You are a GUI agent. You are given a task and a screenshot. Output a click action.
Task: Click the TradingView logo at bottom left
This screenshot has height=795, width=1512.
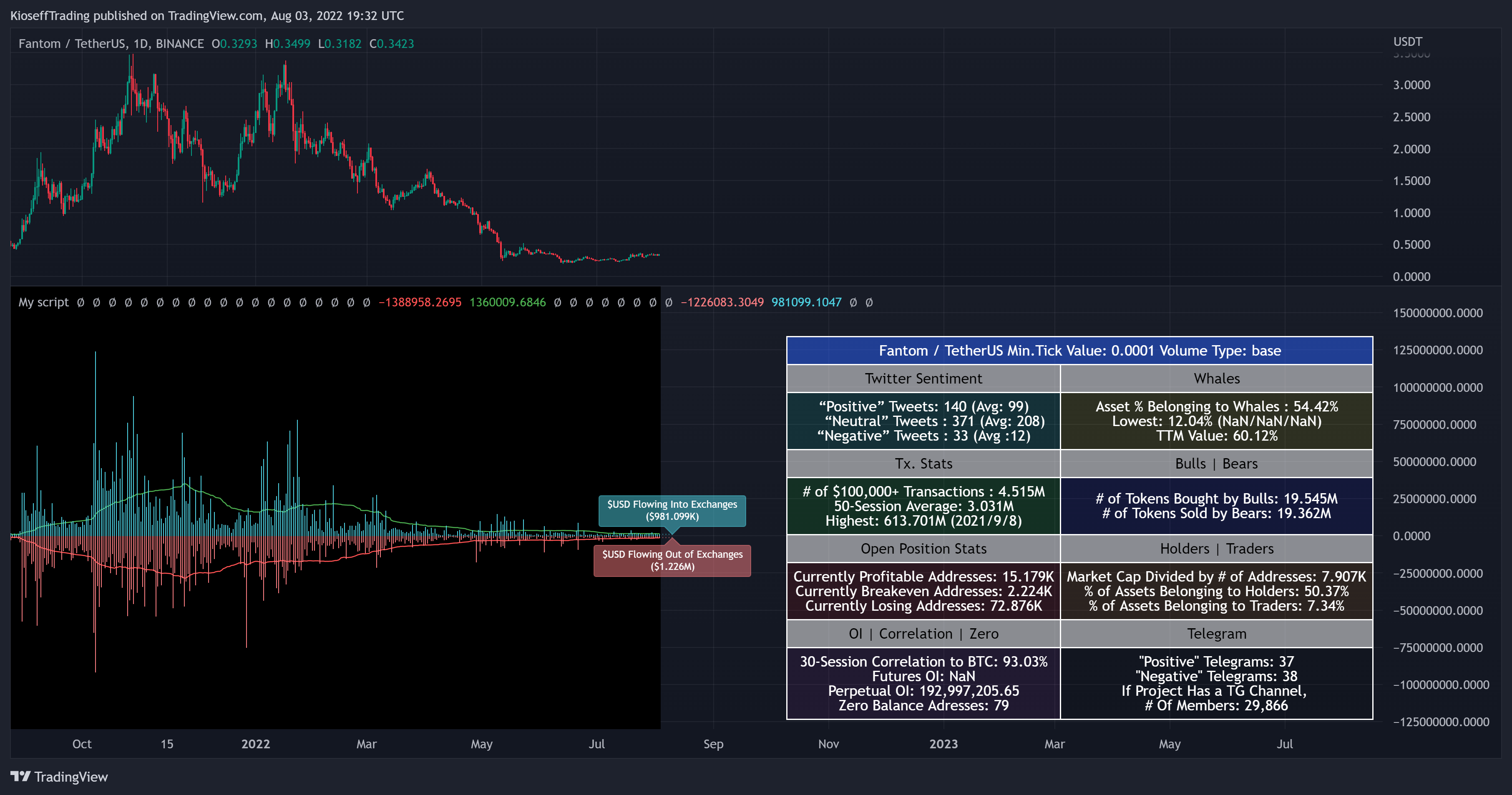coord(59,776)
